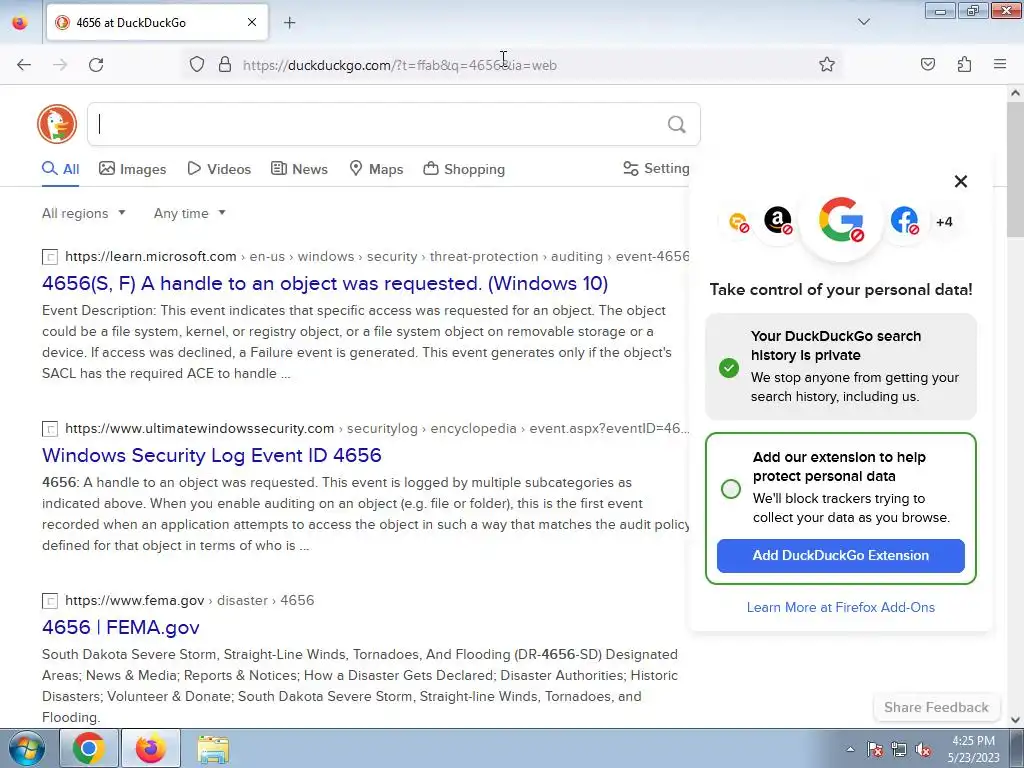The width and height of the screenshot is (1024, 768).
Task: Click Add DuckDuckGo Extension button
Action: click(x=840, y=556)
